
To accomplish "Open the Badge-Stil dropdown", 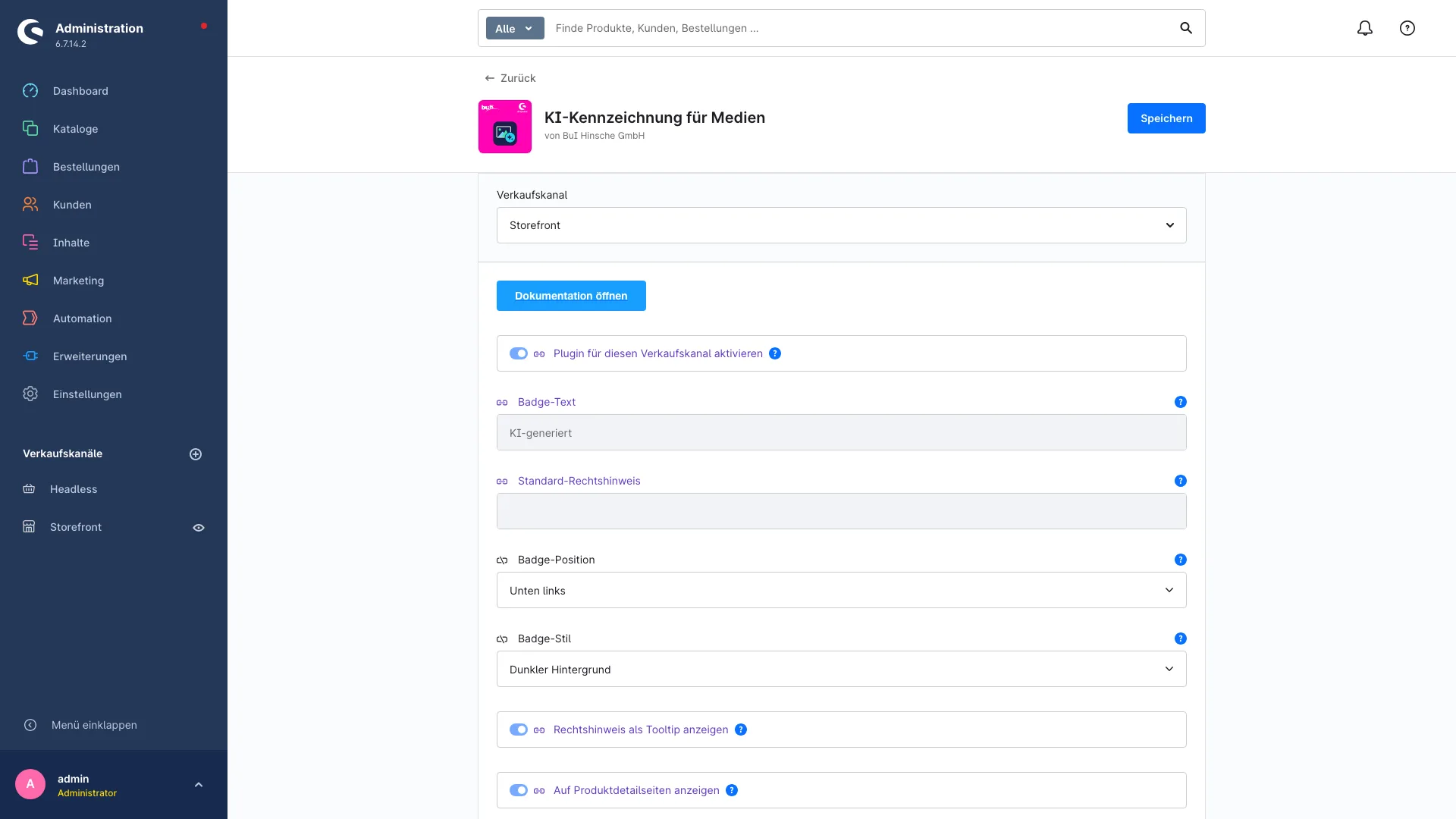I will [842, 669].
